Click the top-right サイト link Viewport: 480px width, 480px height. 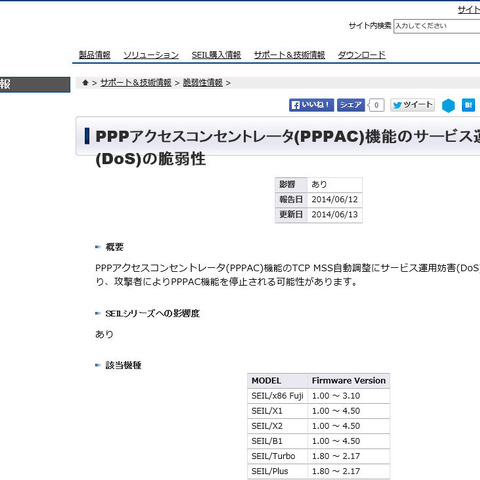click(x=469, y=10)
